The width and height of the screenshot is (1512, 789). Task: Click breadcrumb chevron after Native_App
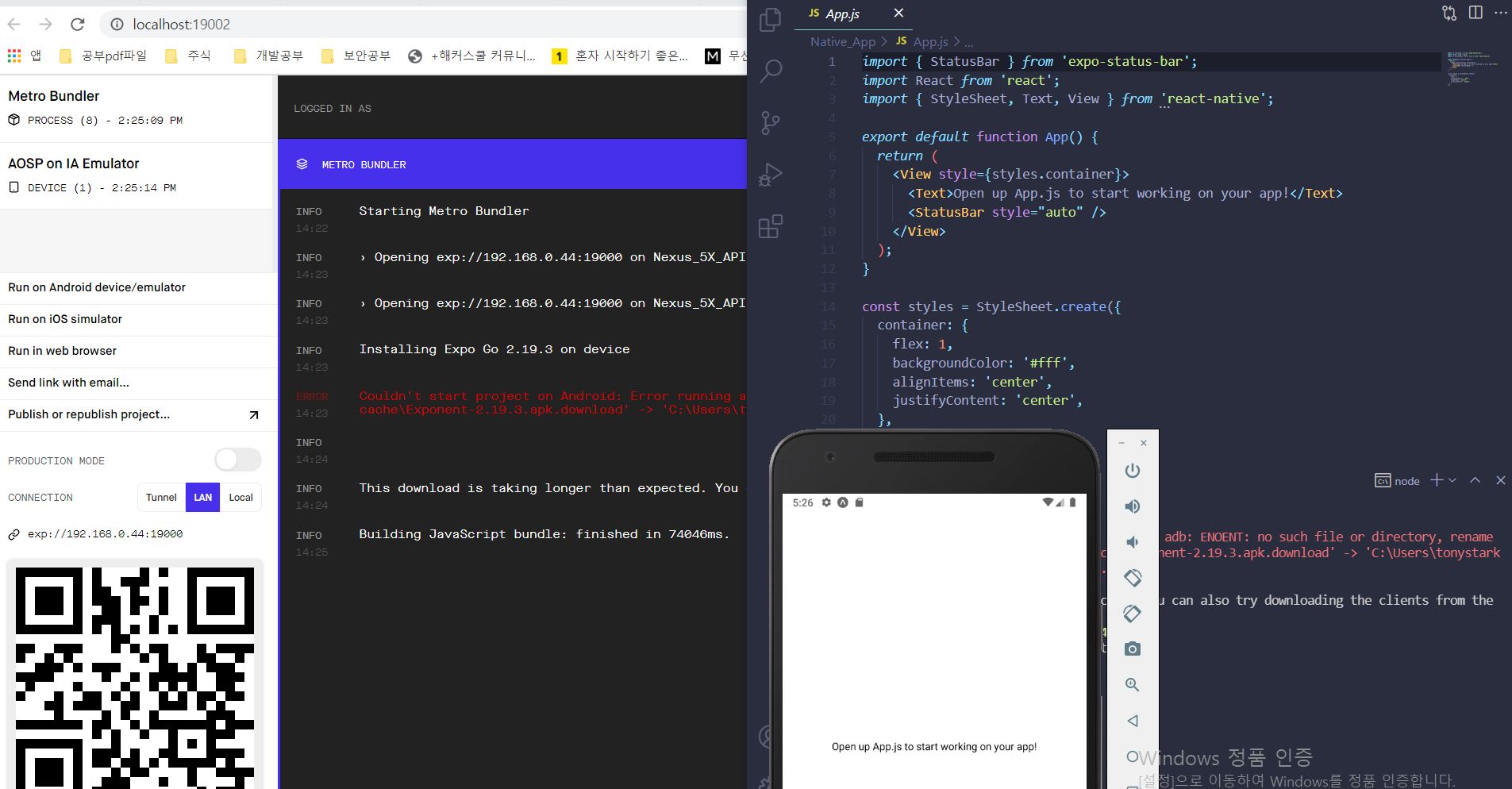(884, 41)
